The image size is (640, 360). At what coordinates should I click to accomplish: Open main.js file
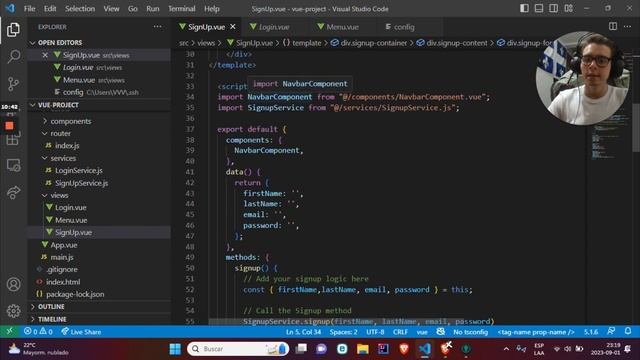point(62,257)
